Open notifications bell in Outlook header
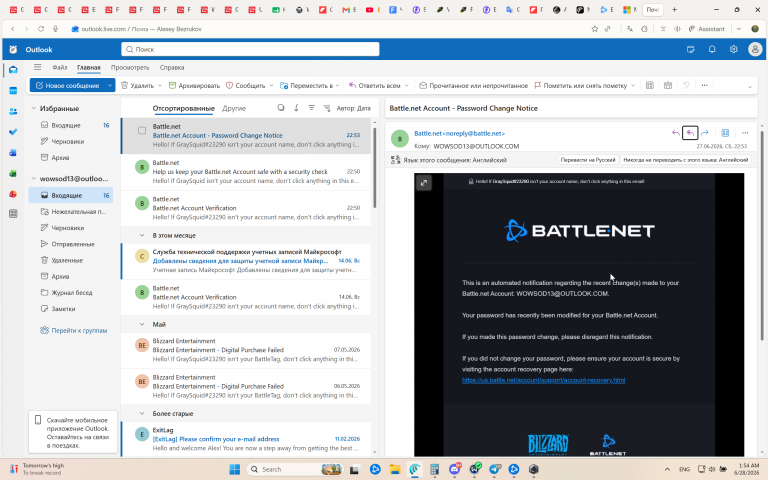768x480 pixels. pos(712,49)
